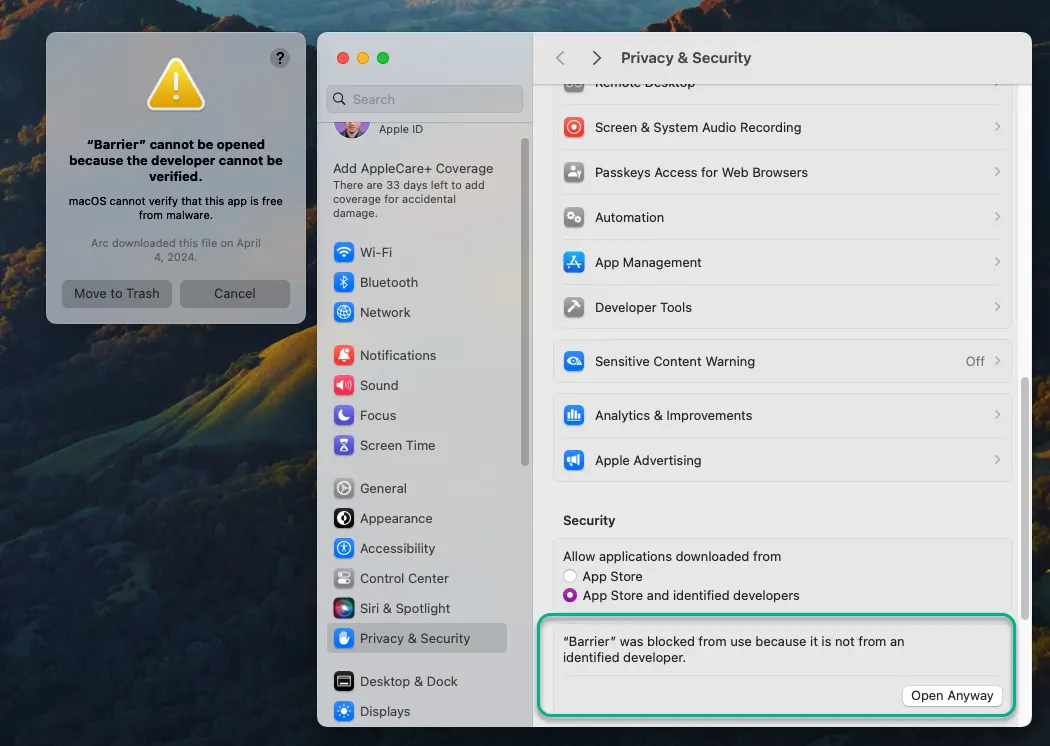Image resolution: width=1050 pixels, height=746 pixels.
Task: Expand the App Management row chevron
Action: [x=997, y=261]
